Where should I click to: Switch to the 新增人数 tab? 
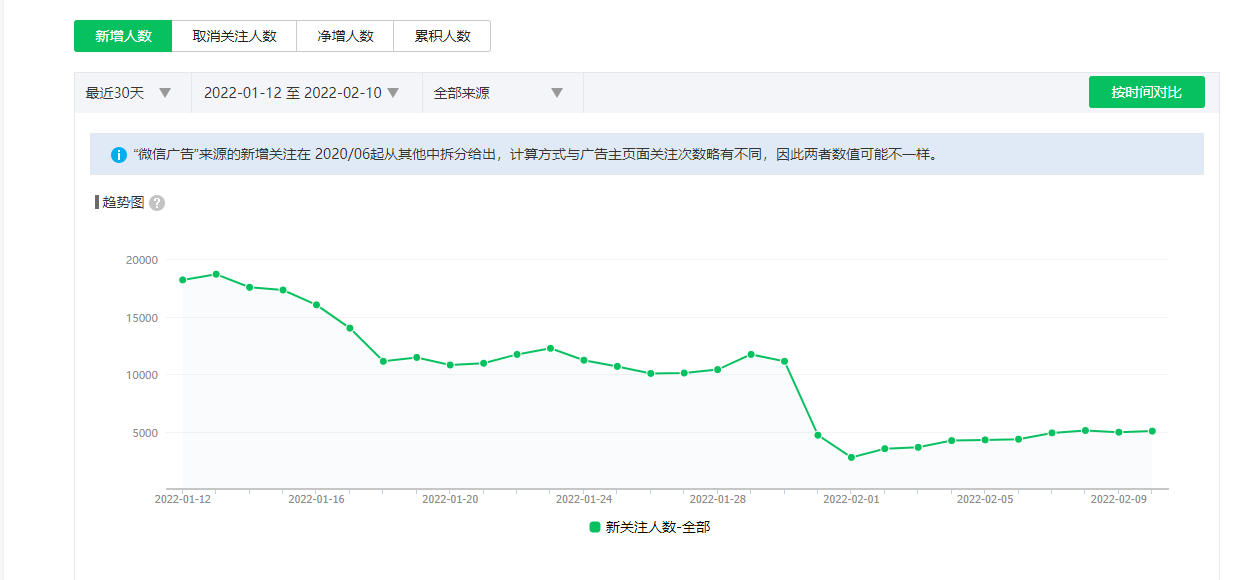[123, 36]
